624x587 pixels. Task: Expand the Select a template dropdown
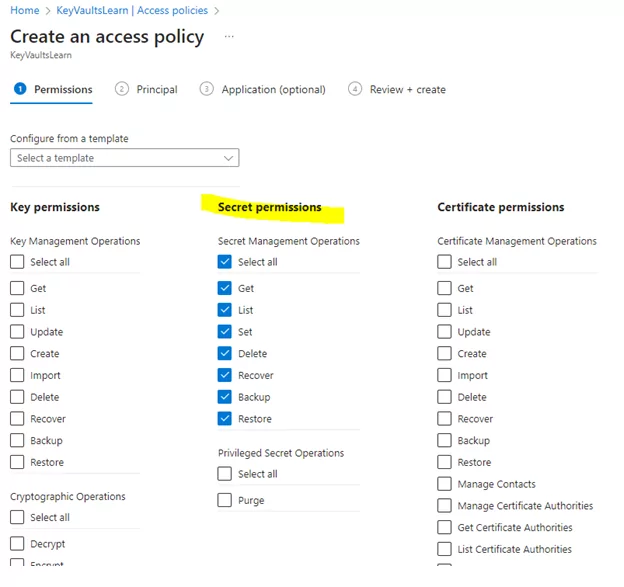(x=125, y=158)
